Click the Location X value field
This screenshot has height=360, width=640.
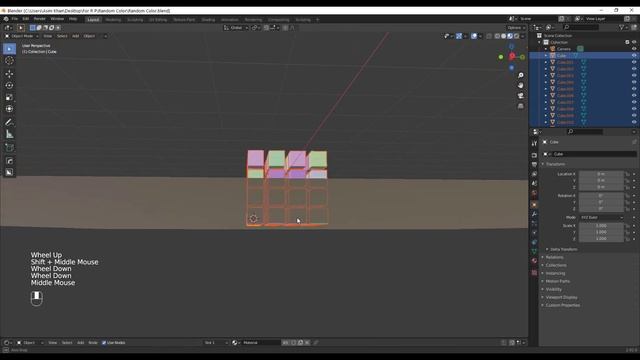coord(601,174)
